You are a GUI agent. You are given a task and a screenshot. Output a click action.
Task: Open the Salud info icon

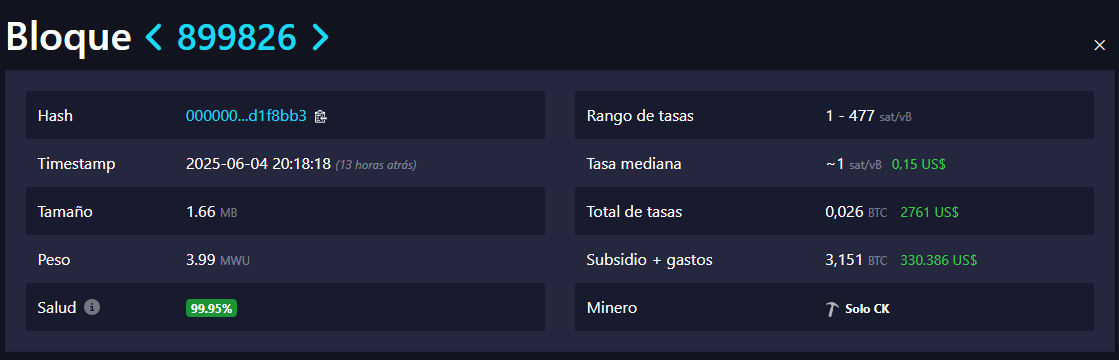[x=92, y=307]
